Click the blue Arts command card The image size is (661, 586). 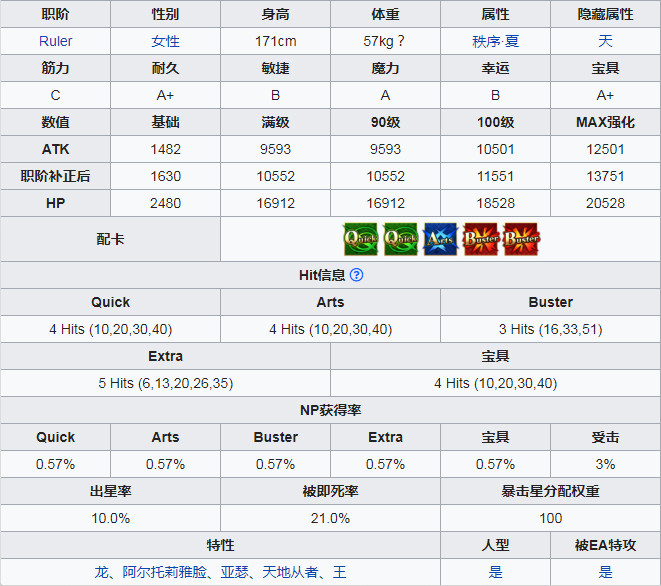pos(441,239)
